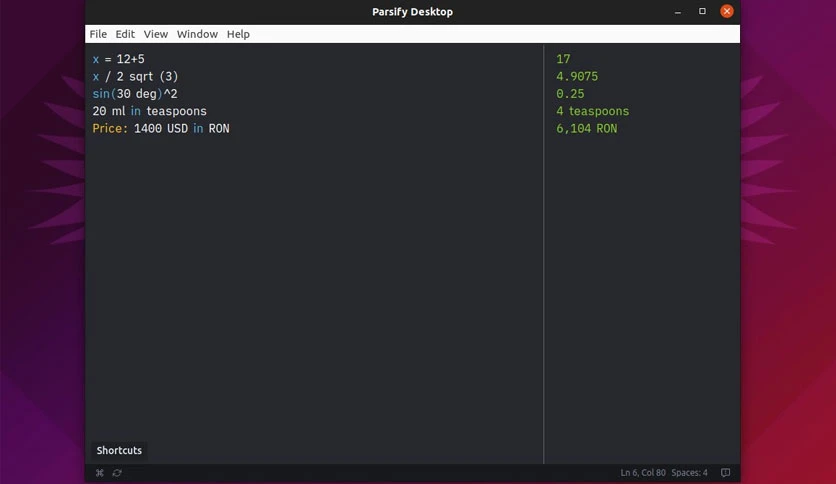The image size is (836, 484).
Task: Click the keyboard shortcuts command icon
Action: point(99,473)
